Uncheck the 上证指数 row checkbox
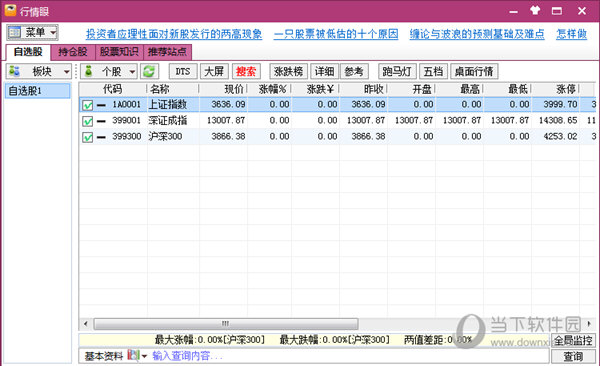Image resolution: width=600 pixels, height=366 pixels. (x=88, y=105)
